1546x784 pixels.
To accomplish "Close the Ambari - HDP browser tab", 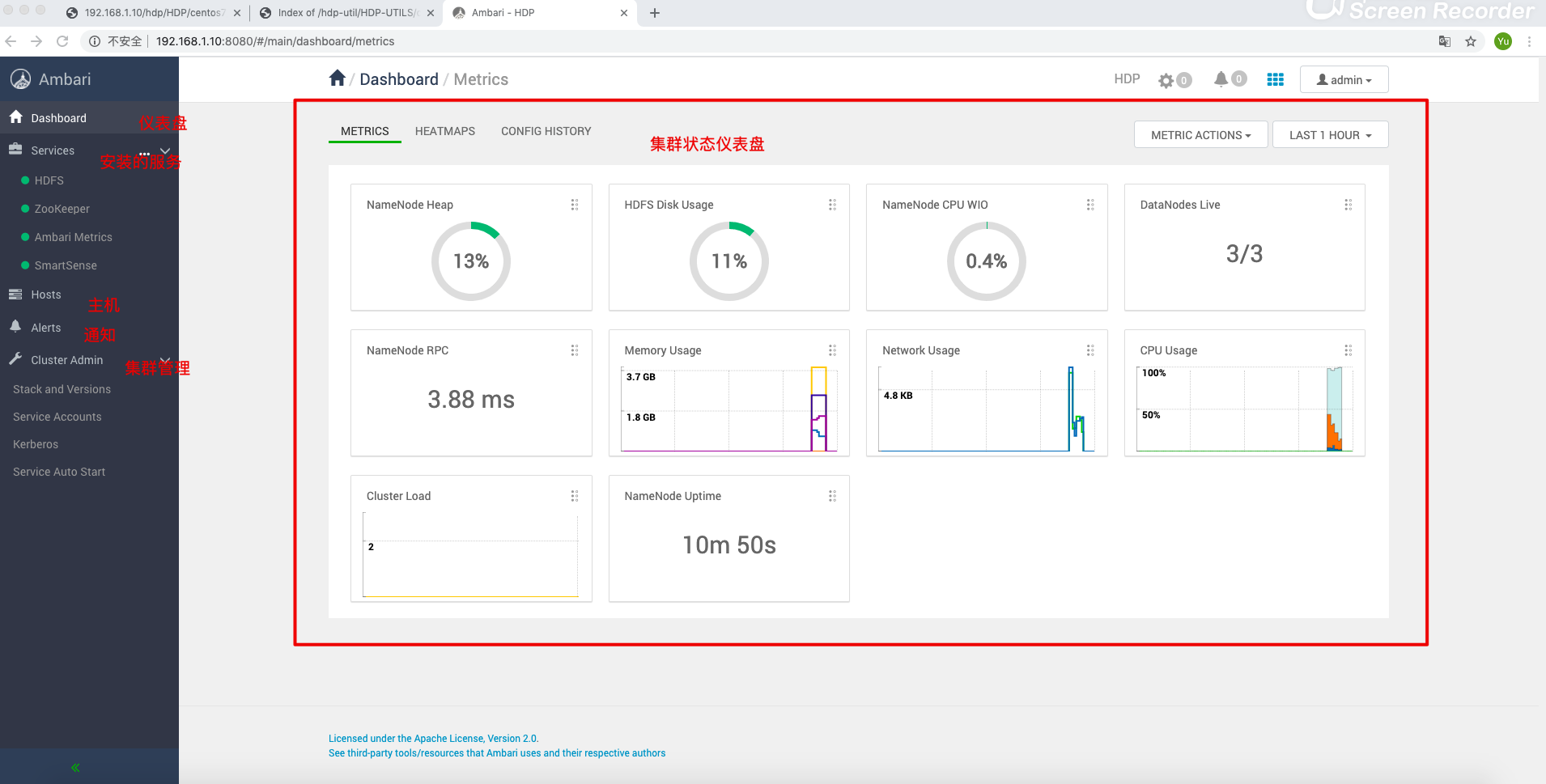I will pos(624,13).
